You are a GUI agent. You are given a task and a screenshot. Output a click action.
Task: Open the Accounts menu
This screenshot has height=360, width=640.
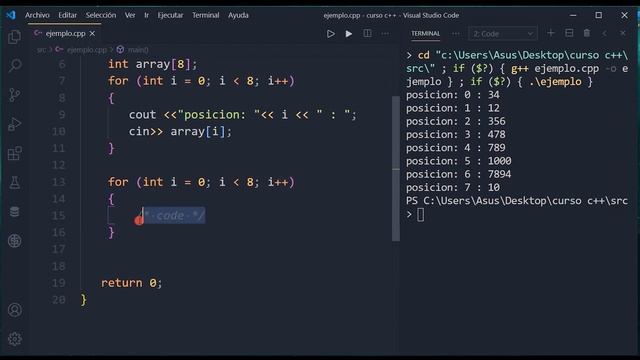pos(15,310)
